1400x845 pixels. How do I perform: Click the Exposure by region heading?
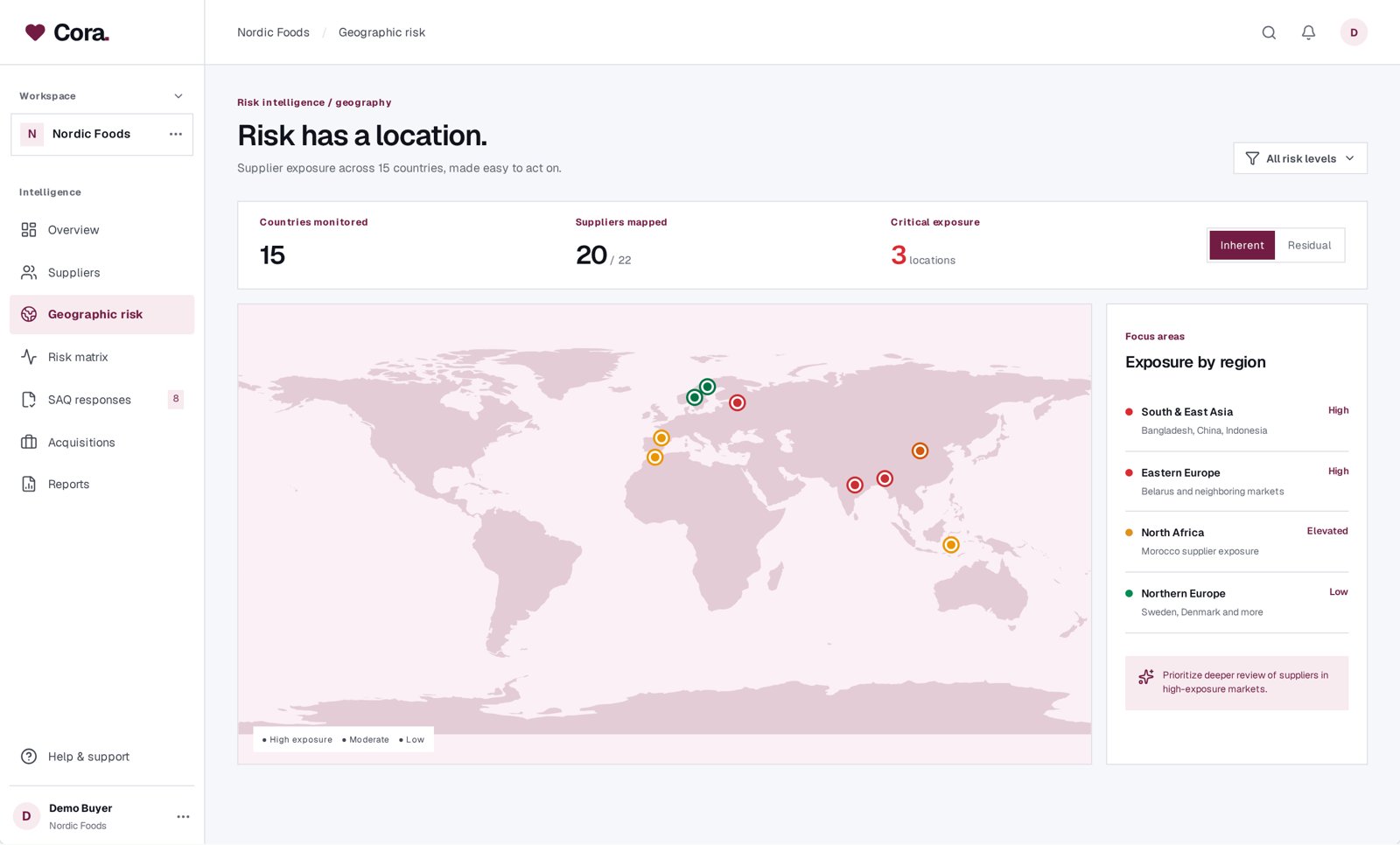(1195, 362)
